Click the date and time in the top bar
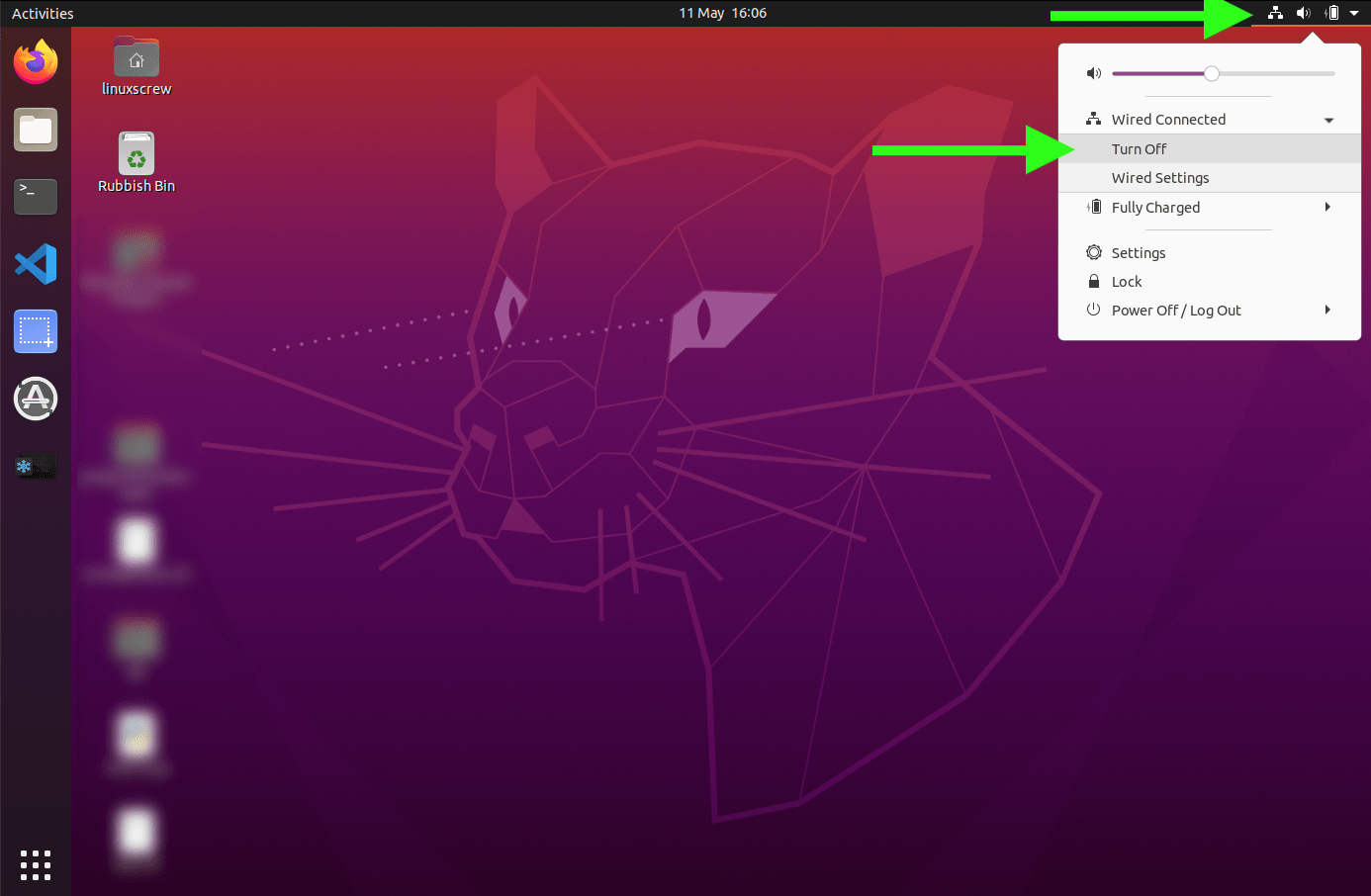 point(722,13)
